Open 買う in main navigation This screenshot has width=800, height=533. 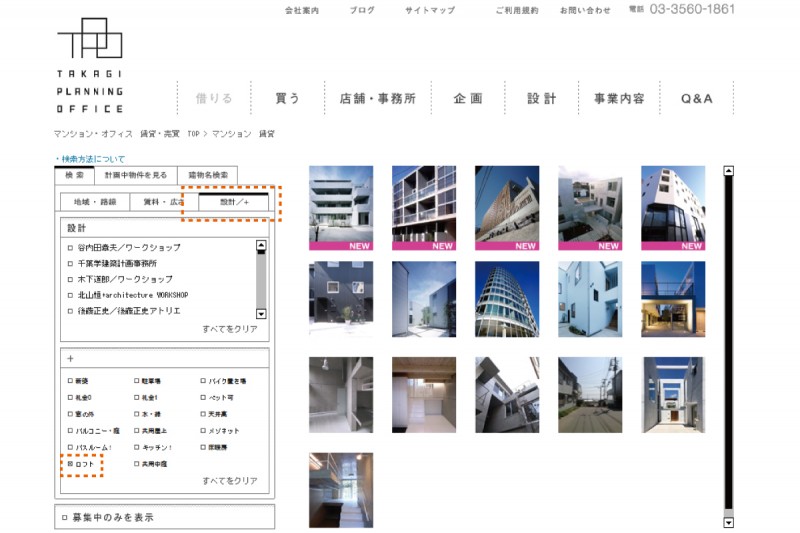click(287, 98)
